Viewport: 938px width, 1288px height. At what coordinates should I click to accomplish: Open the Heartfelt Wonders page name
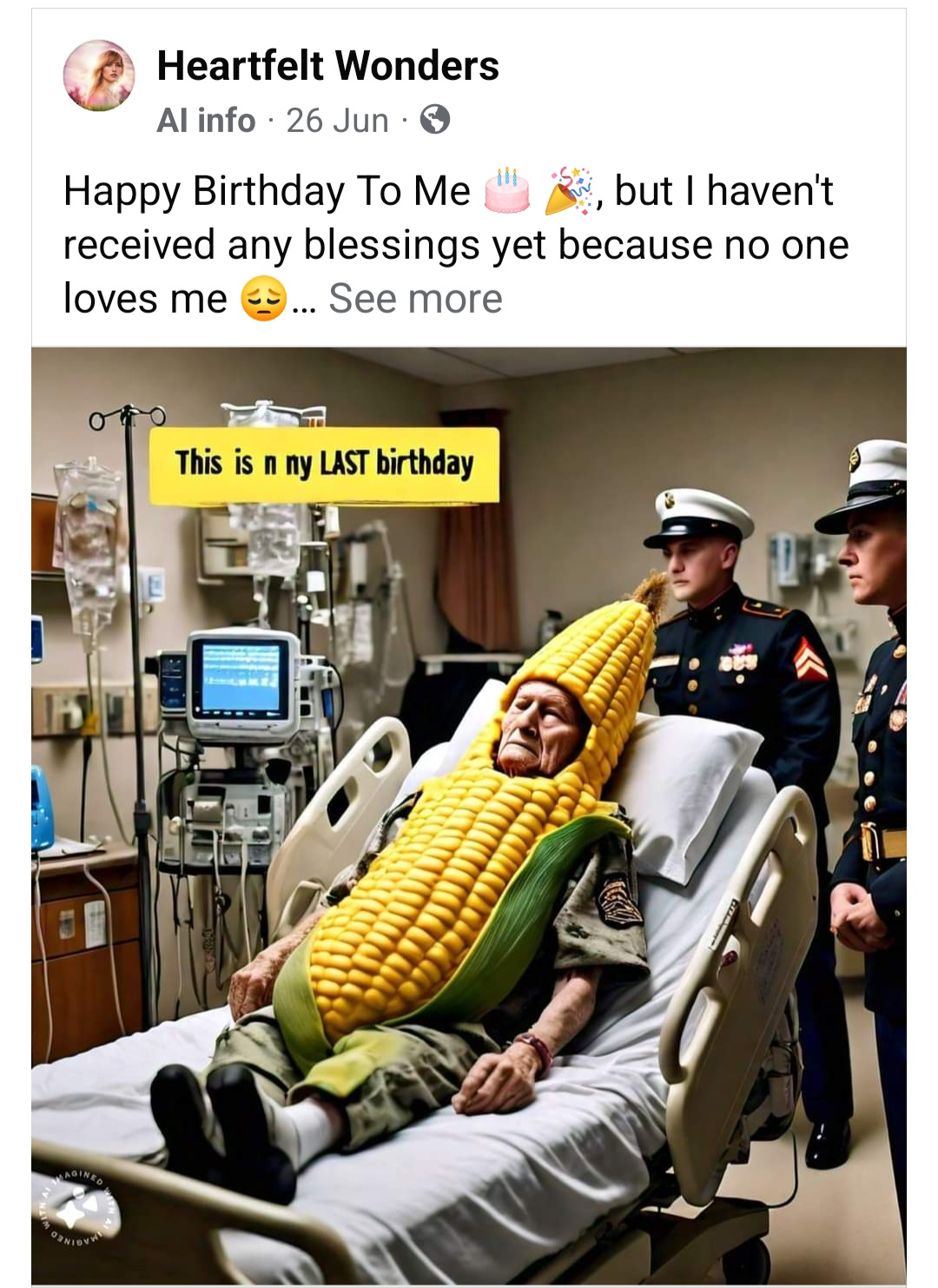pos(327,66)
